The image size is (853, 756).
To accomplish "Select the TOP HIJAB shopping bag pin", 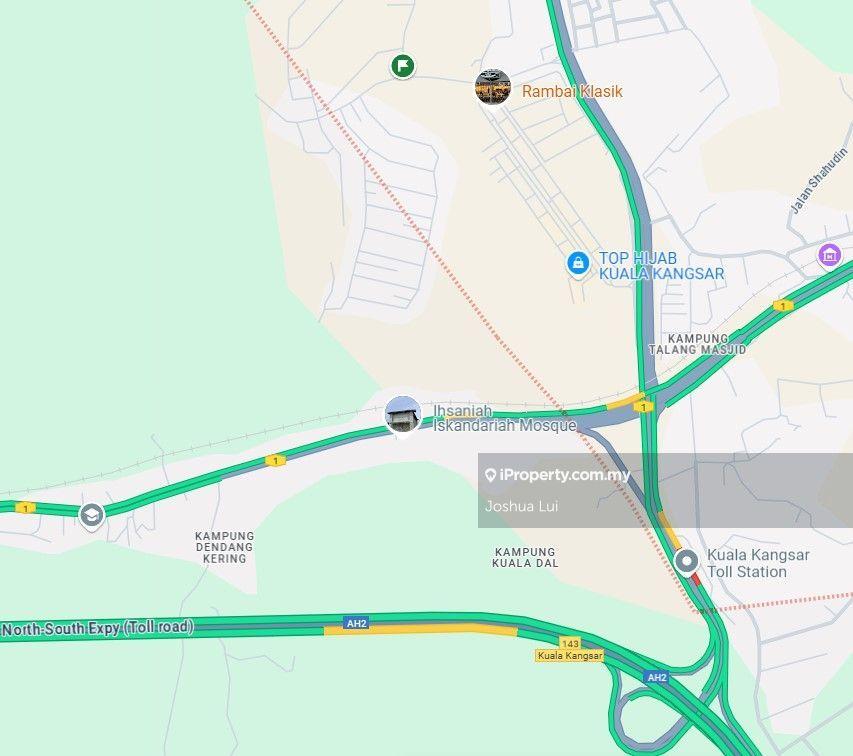I will [578, 264].
